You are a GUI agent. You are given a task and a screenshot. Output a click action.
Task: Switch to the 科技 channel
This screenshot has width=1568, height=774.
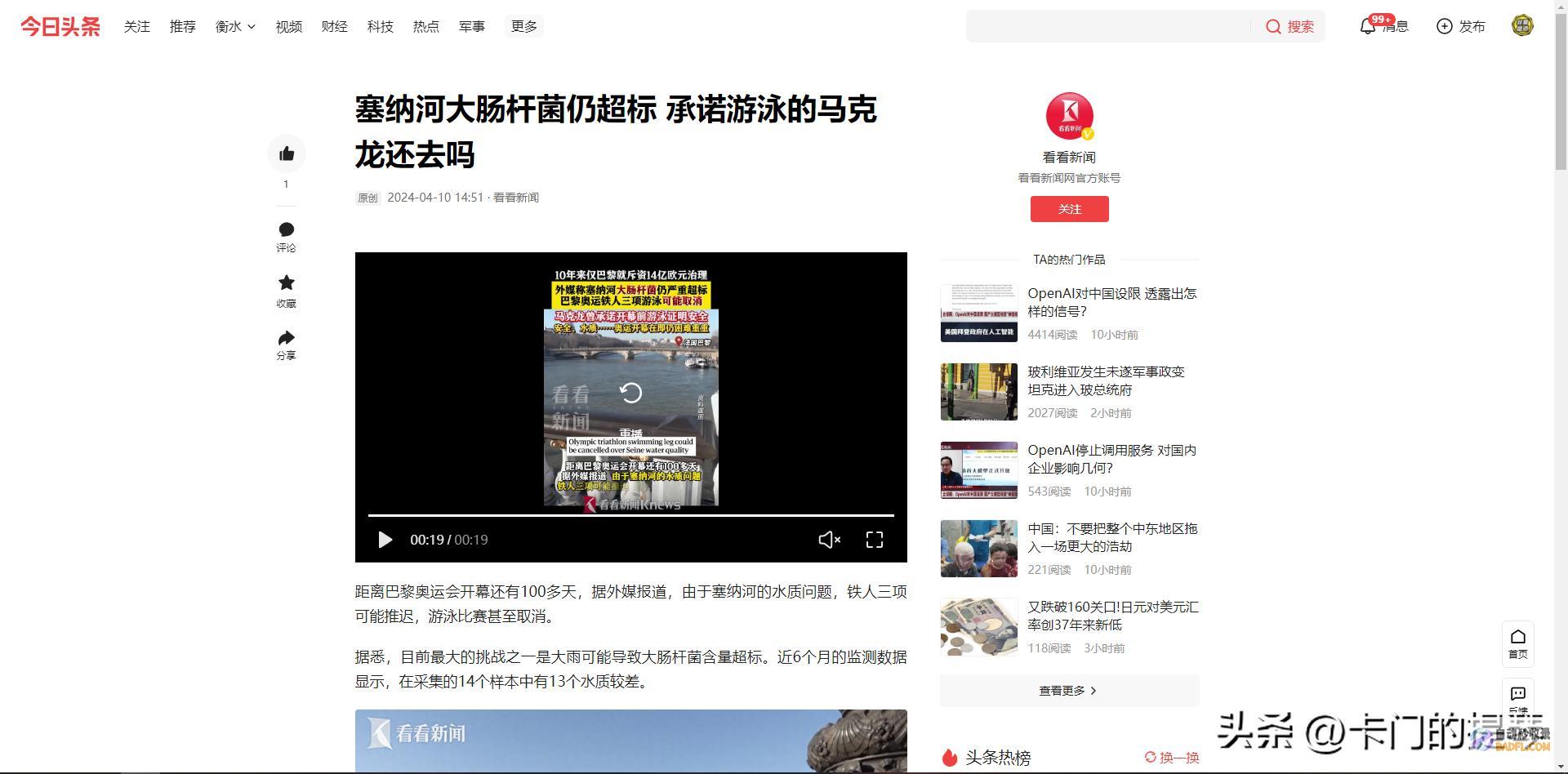(x=381, y=26)
